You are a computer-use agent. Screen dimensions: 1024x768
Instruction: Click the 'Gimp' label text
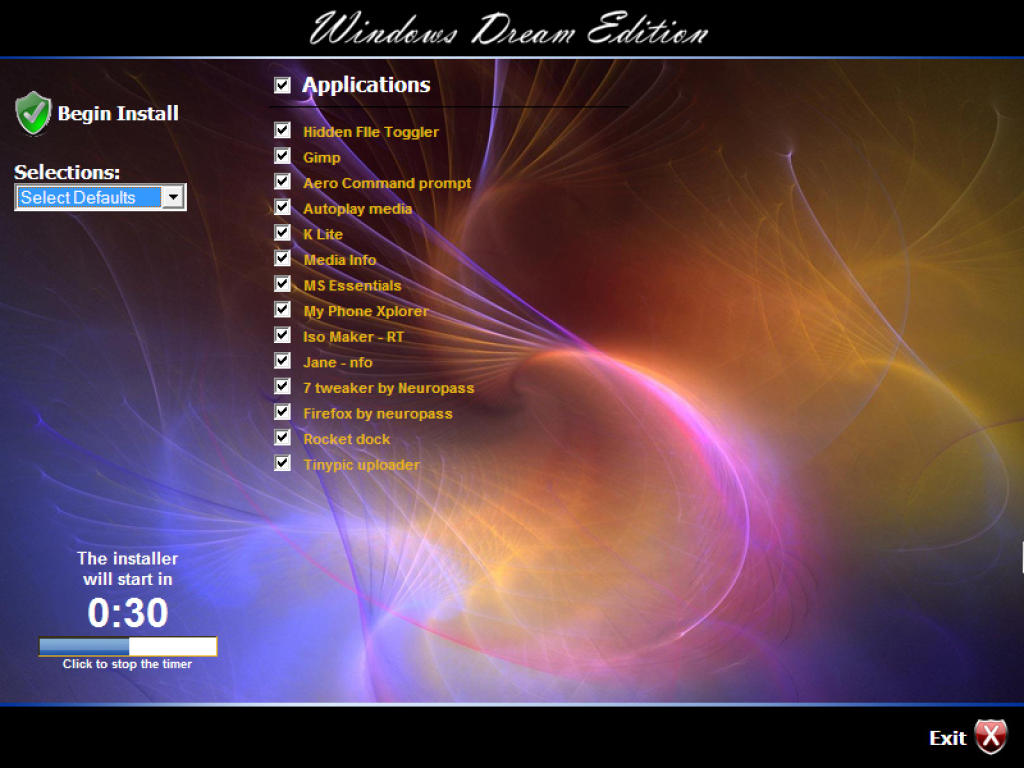pos(321,158)
